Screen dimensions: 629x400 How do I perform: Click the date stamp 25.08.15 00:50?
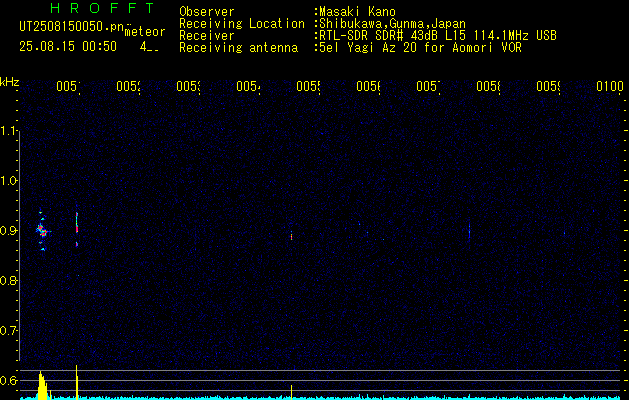68,47
